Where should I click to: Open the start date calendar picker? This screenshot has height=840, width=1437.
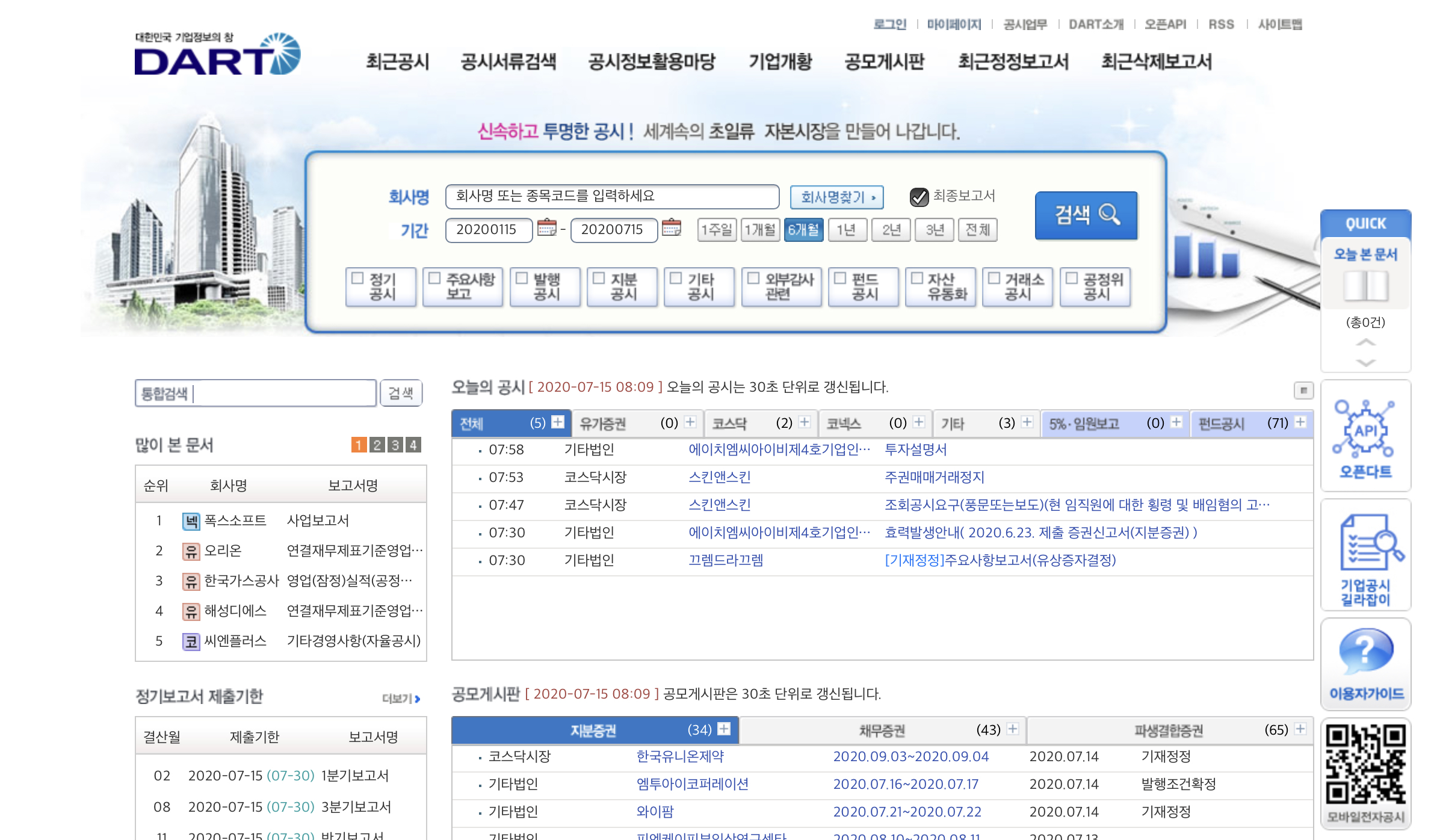point(546,227)
